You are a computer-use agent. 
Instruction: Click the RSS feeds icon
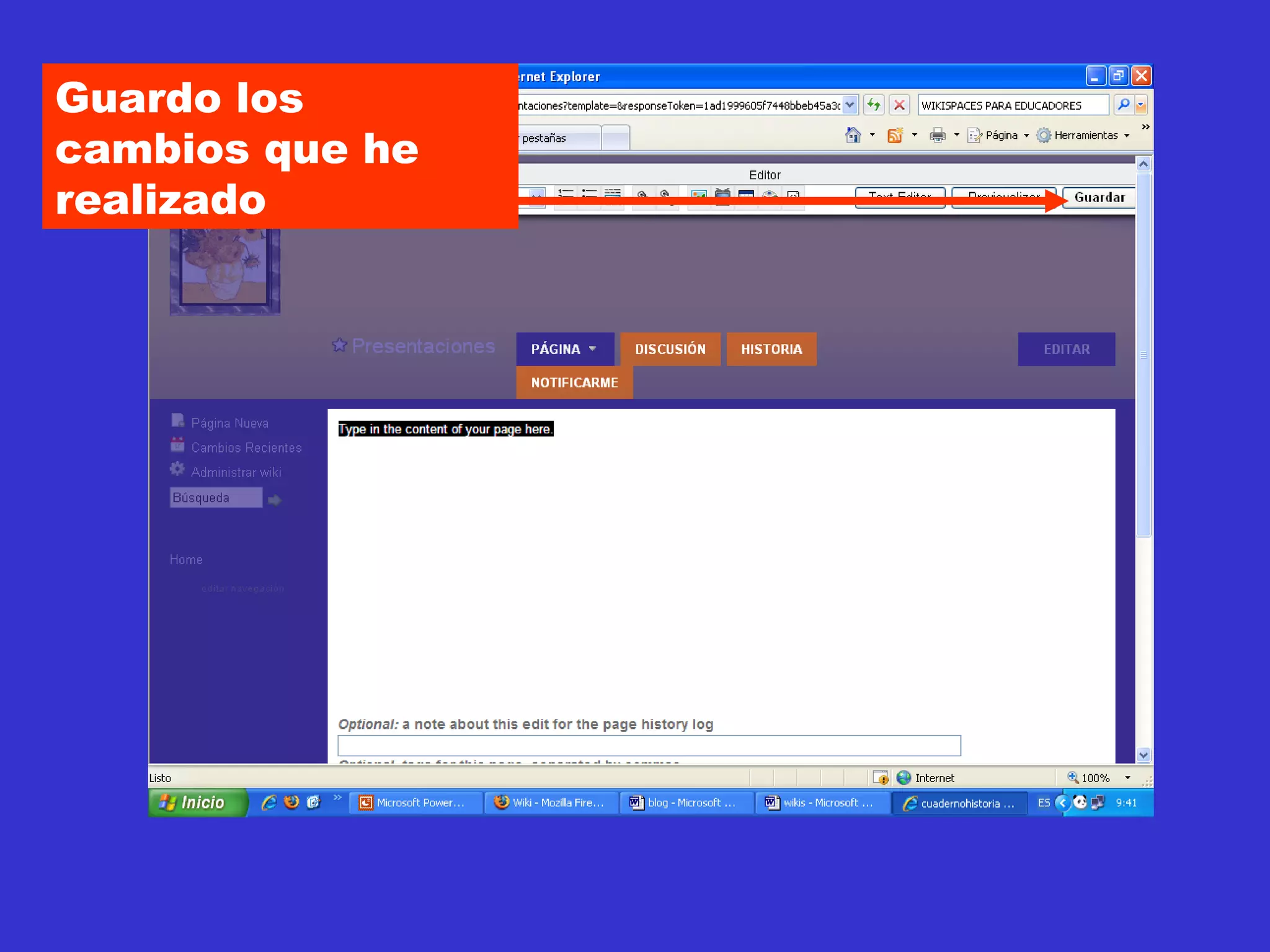(x=895, y=135)
